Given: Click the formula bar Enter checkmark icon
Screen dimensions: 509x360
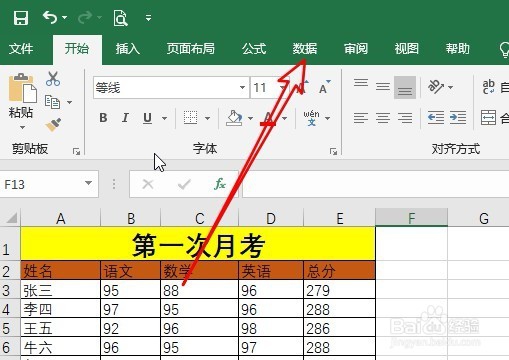Looking at the screenshot, I should 184,184.
